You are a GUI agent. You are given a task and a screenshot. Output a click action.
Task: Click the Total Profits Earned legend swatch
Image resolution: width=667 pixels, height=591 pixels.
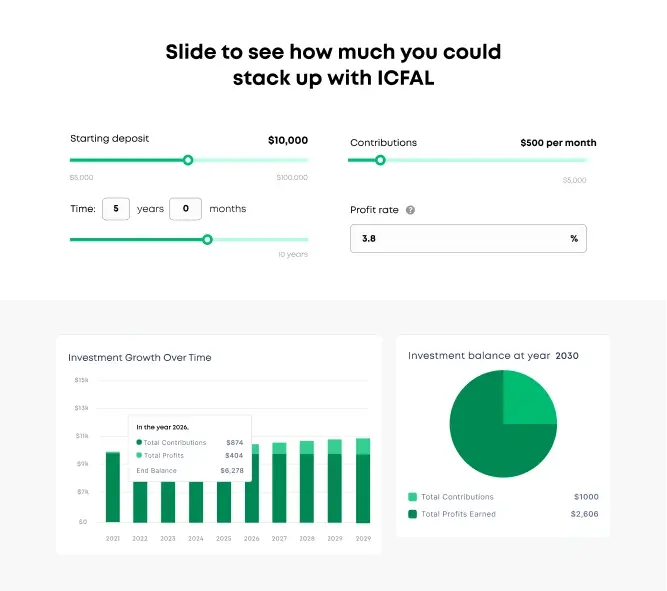click(412, 514)
